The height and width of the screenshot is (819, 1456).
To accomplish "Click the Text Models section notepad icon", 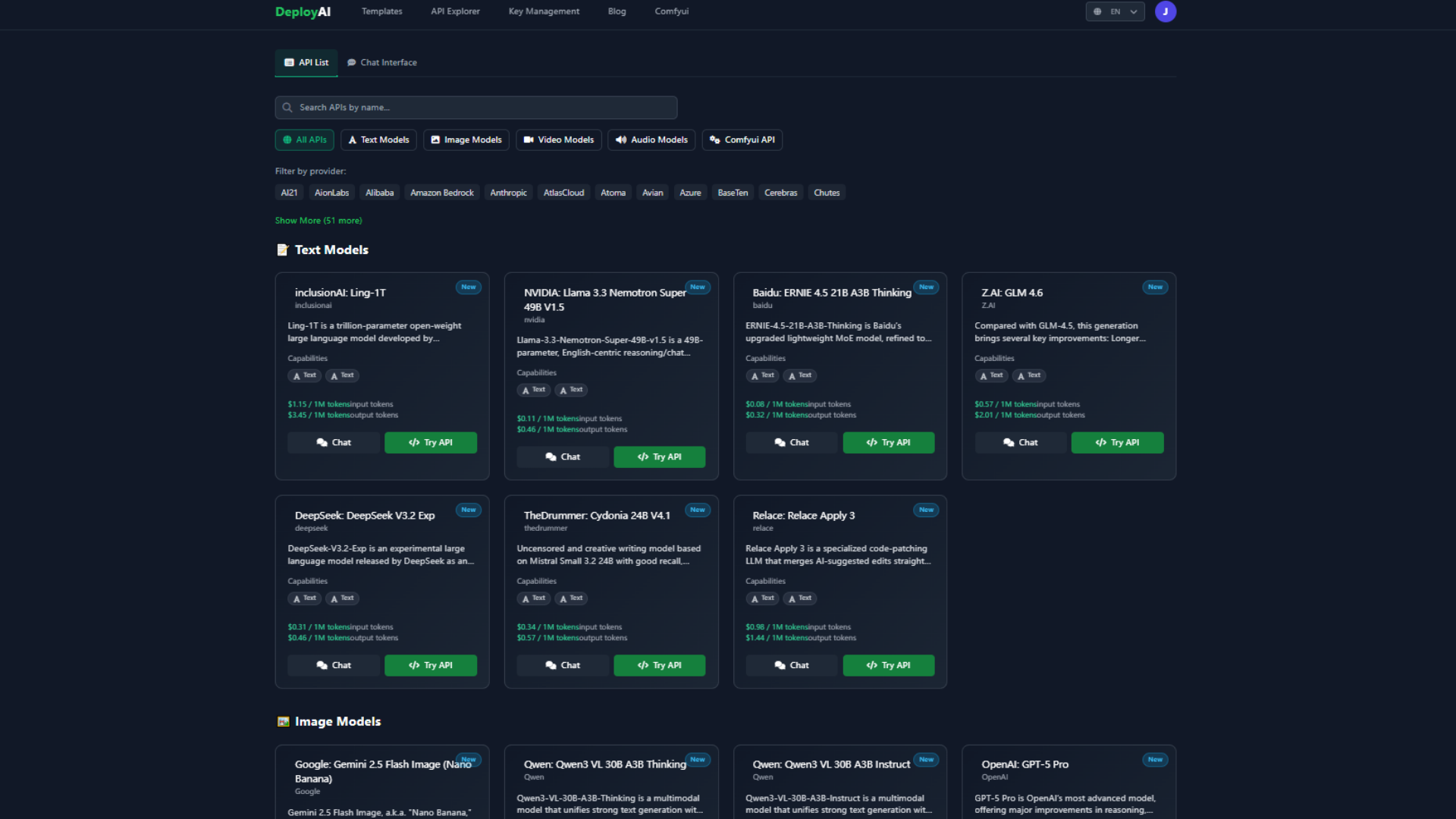I will click(283, 250).
